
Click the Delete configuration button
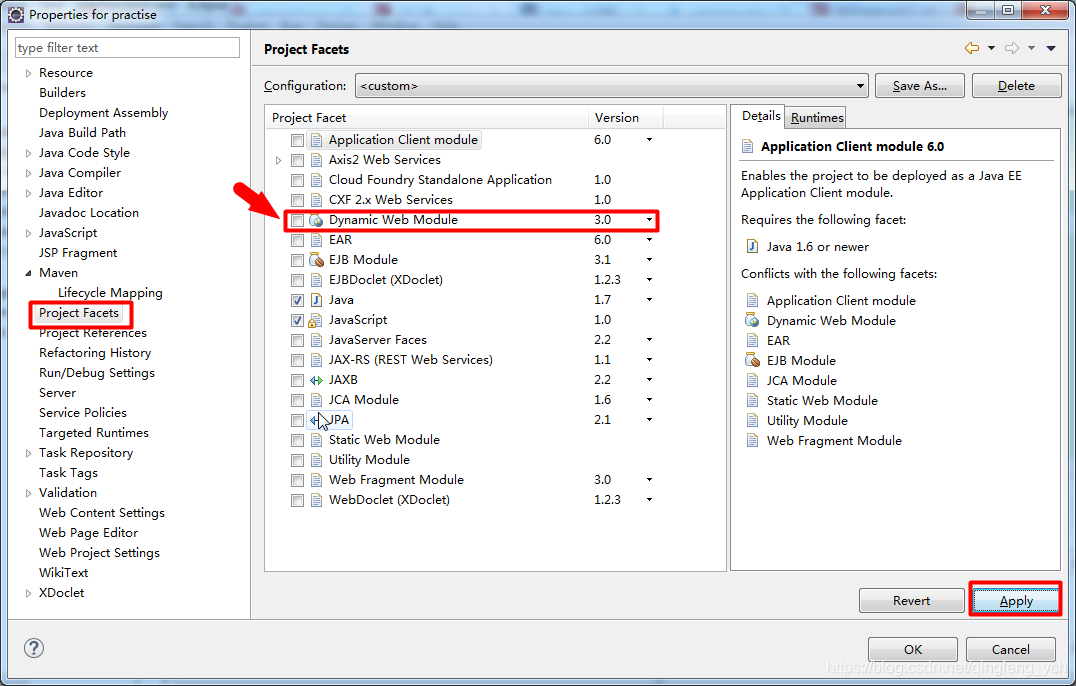coord(1016,86)
